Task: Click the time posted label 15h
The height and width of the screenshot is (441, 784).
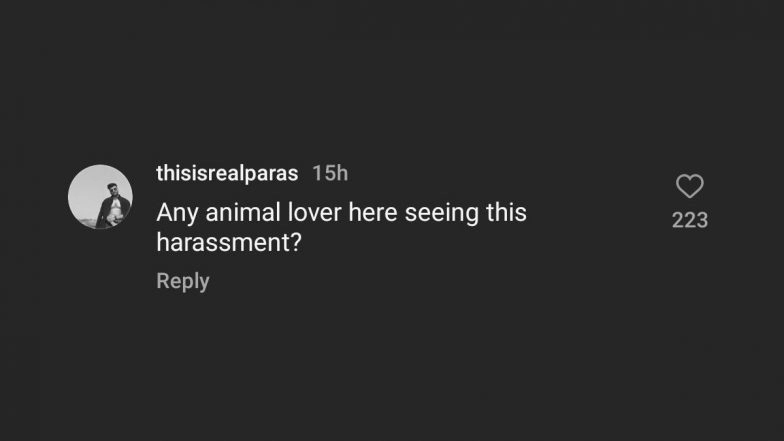Action: [x=330, y=173]
